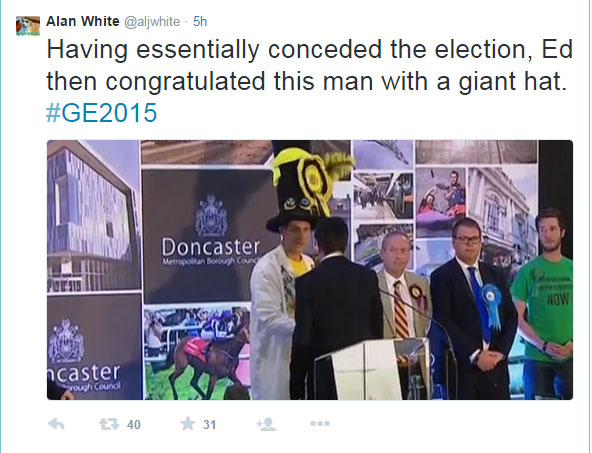Click the reply arrow icon
592x453 pixels.
tap(56, 424)
